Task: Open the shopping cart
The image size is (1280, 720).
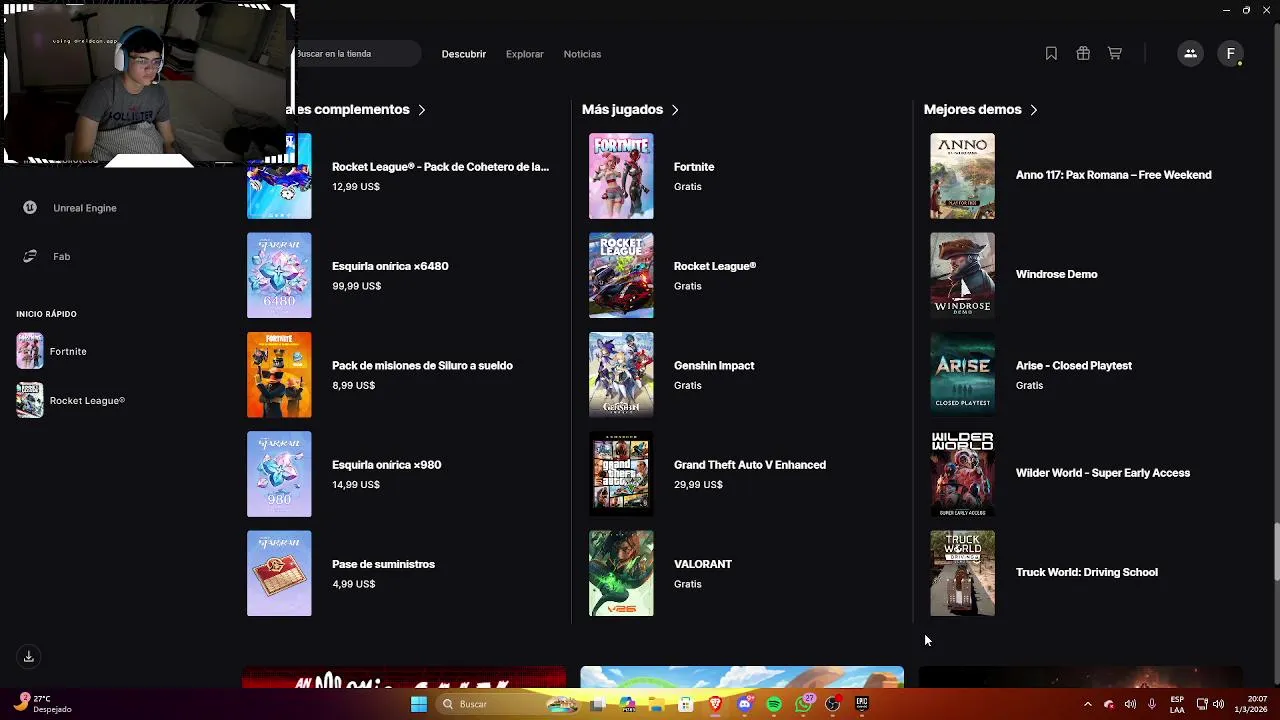Action: point(1114,54)
